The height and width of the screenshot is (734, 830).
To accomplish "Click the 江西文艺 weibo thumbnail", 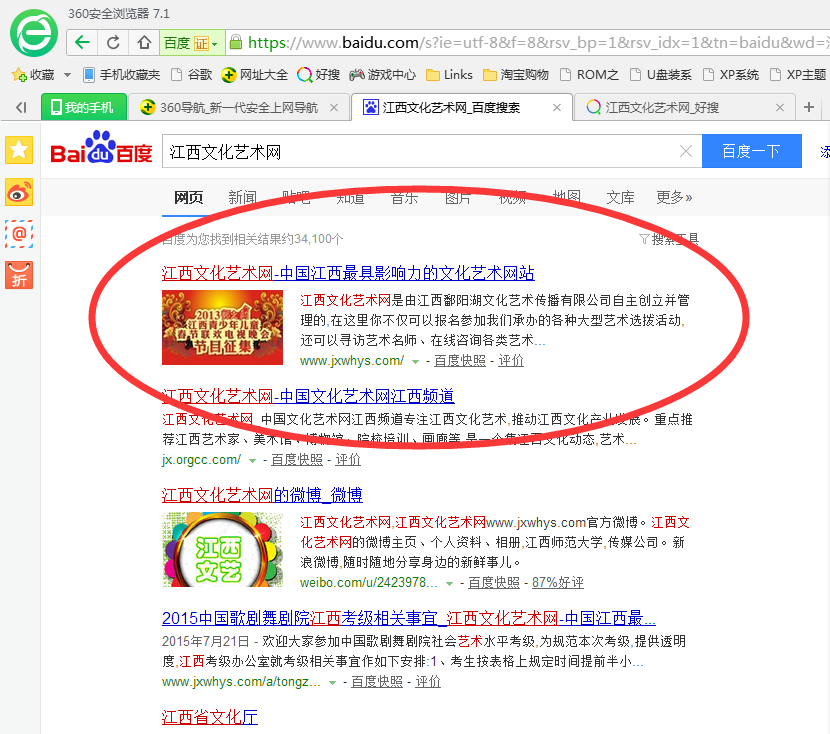I will click(x=222, y=549).
